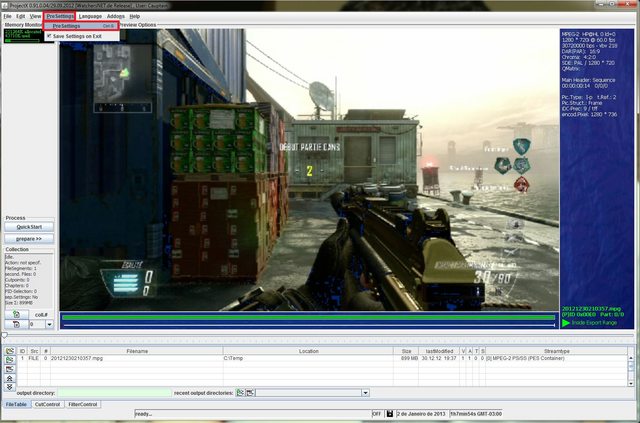Click the video preview frame
This screenshot has width=640, height=423.
[x=309, y=169]
